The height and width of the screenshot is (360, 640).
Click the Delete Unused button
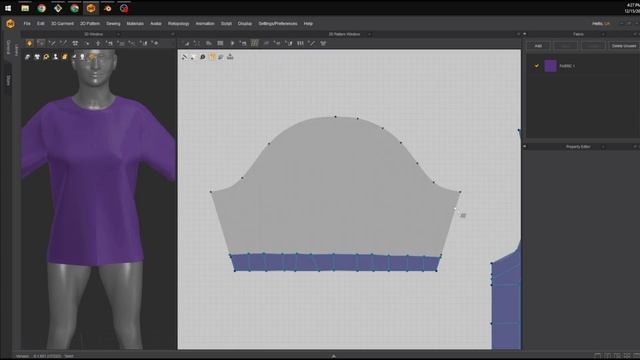(624, 46)
